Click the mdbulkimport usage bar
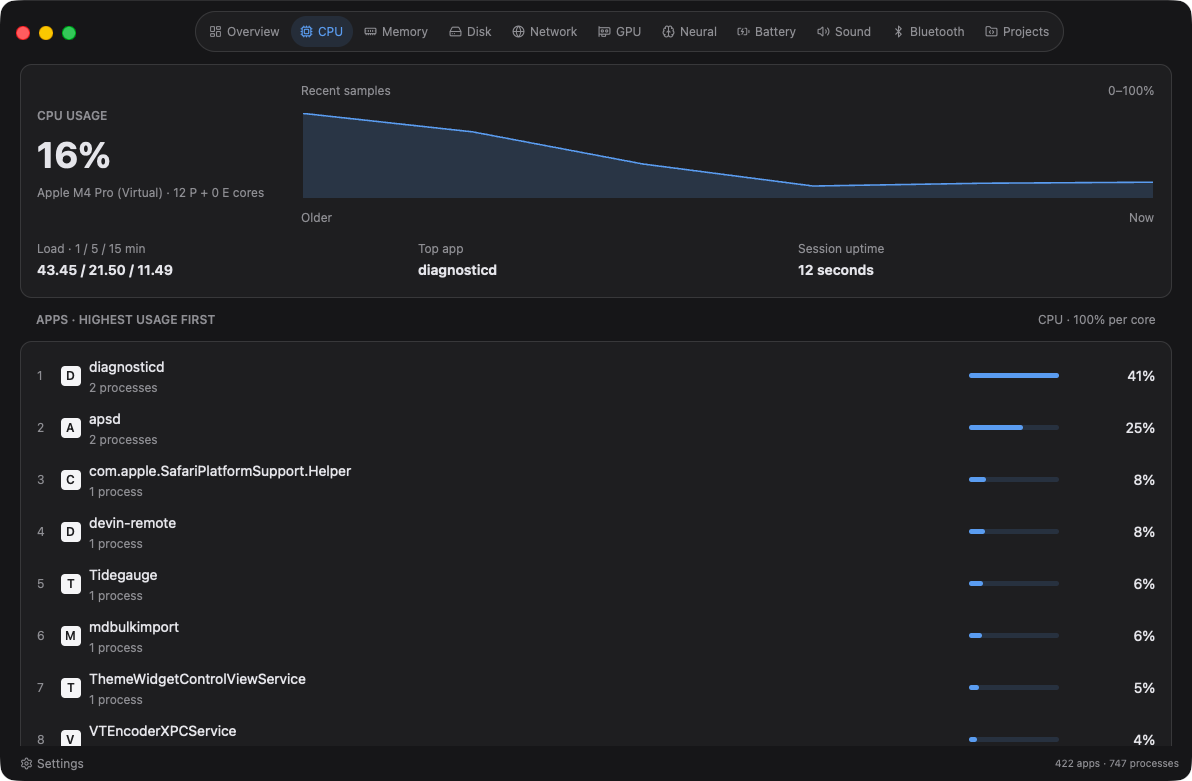The image size is (1192, 781). [1013, 636]
